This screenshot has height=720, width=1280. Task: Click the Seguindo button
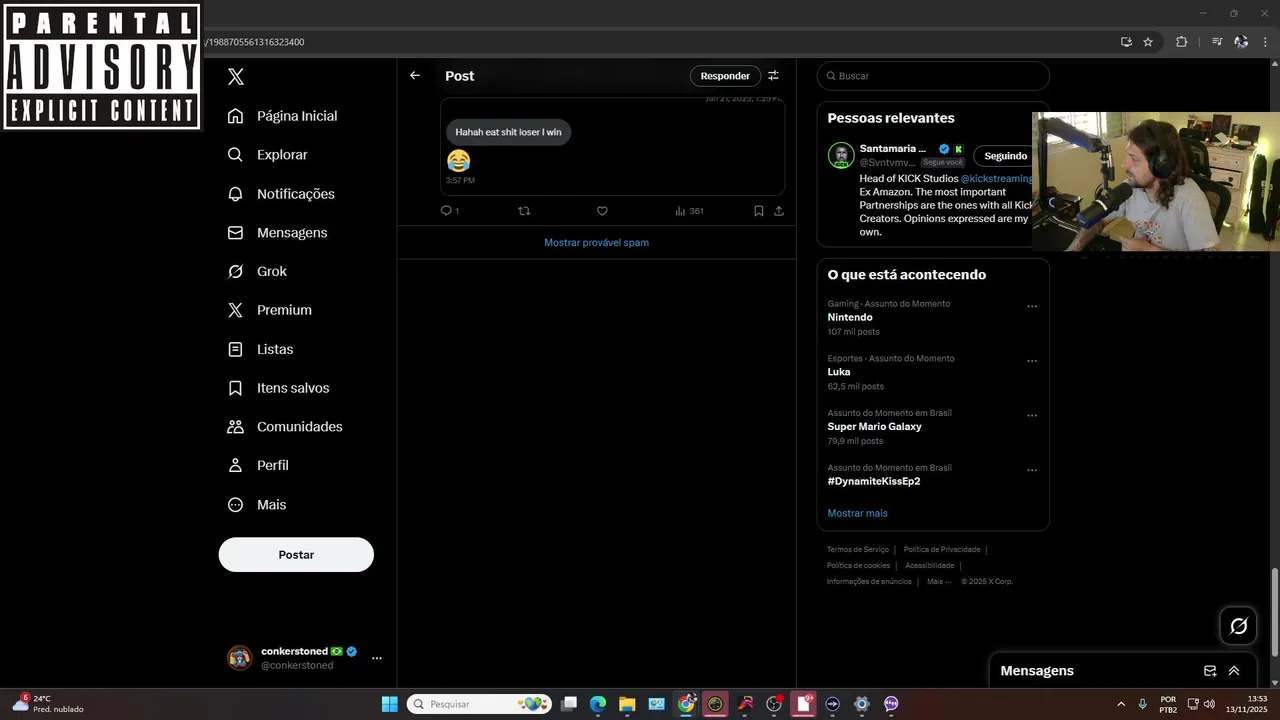[x=1005, y=156]
